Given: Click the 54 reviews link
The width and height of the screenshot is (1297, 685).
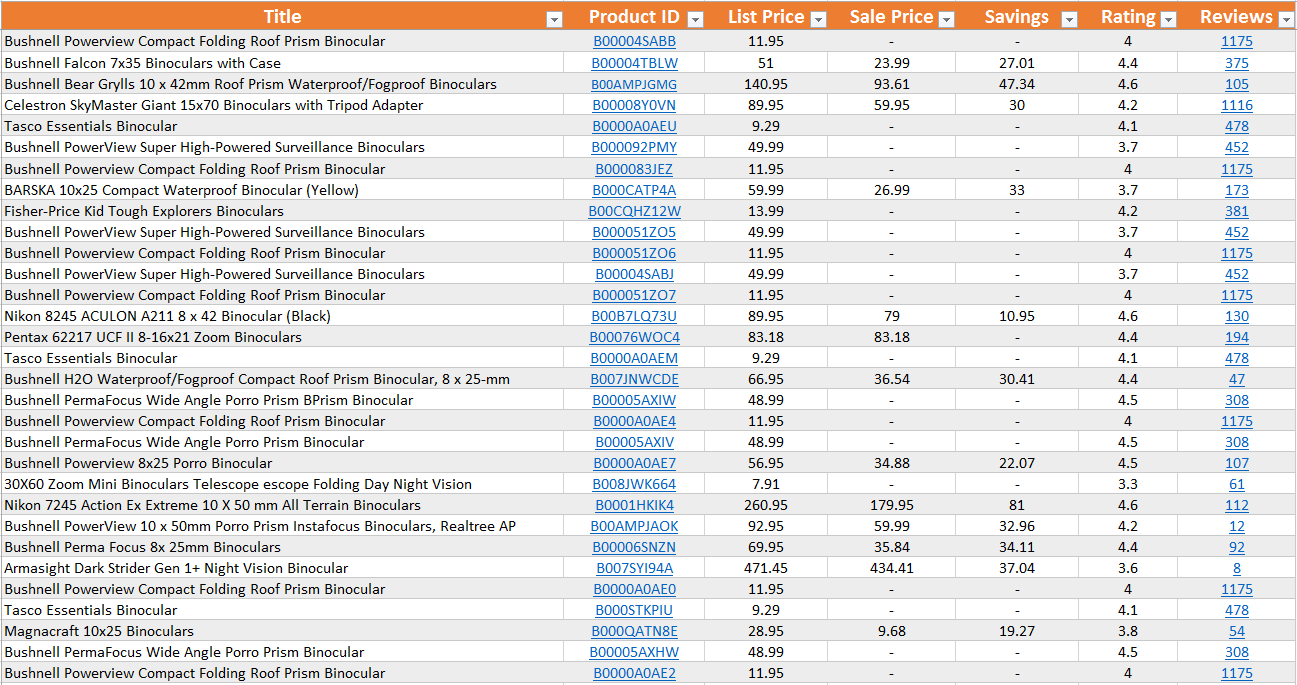Looking at the screenshot, I should point(1237,631).
